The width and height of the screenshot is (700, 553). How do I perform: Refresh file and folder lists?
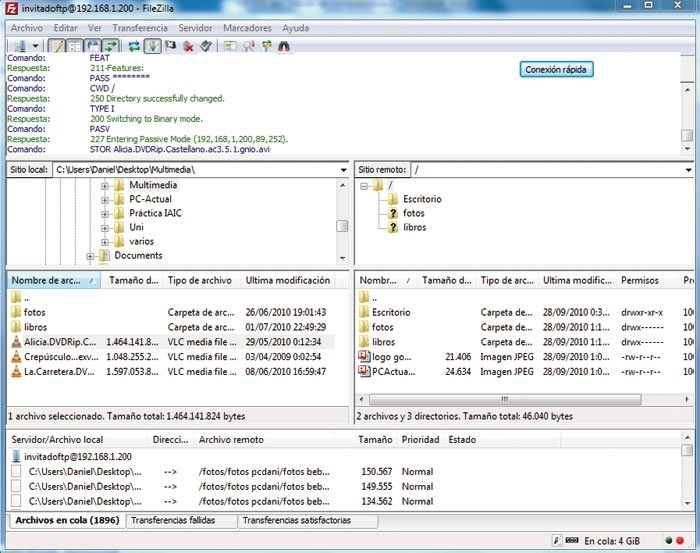click(x=134, y=46)
